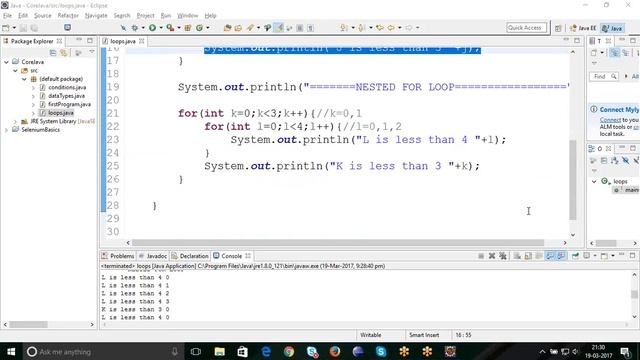Collapse the default package node
Image resolution: width=640 pixels, height=360 pixels.
click(24, 79)
